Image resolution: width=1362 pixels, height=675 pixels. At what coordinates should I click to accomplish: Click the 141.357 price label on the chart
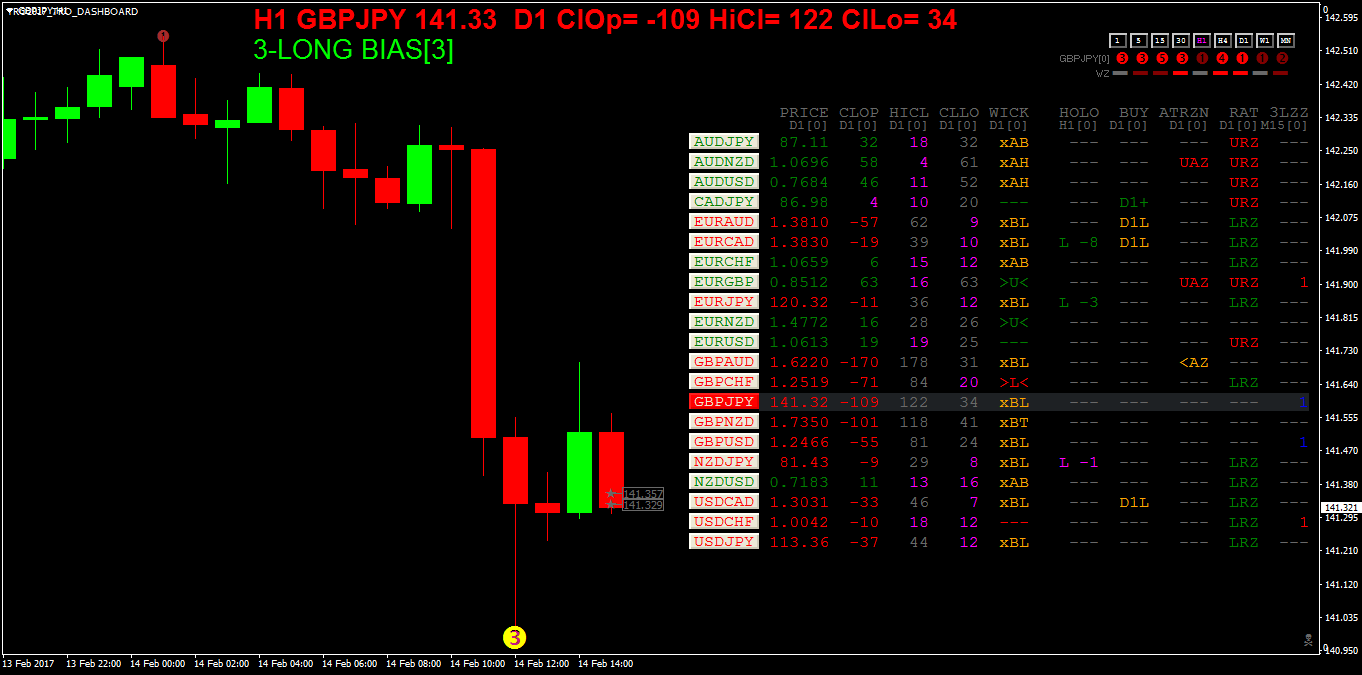coord(643,494)
